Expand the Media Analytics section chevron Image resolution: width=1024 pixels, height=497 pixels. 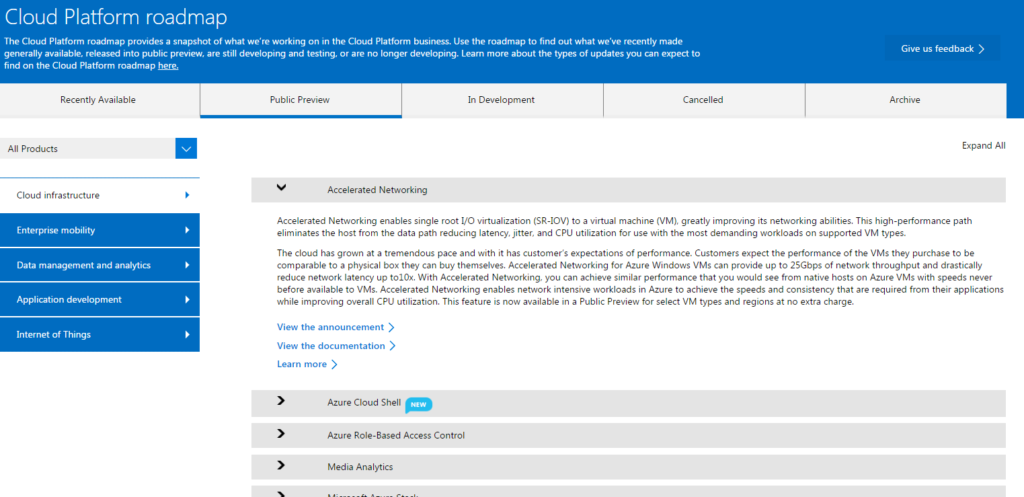pos(281,464)
